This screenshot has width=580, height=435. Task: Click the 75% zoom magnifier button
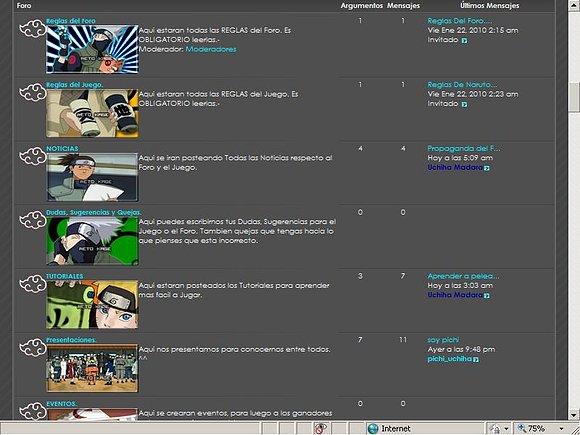click(522, 428)
